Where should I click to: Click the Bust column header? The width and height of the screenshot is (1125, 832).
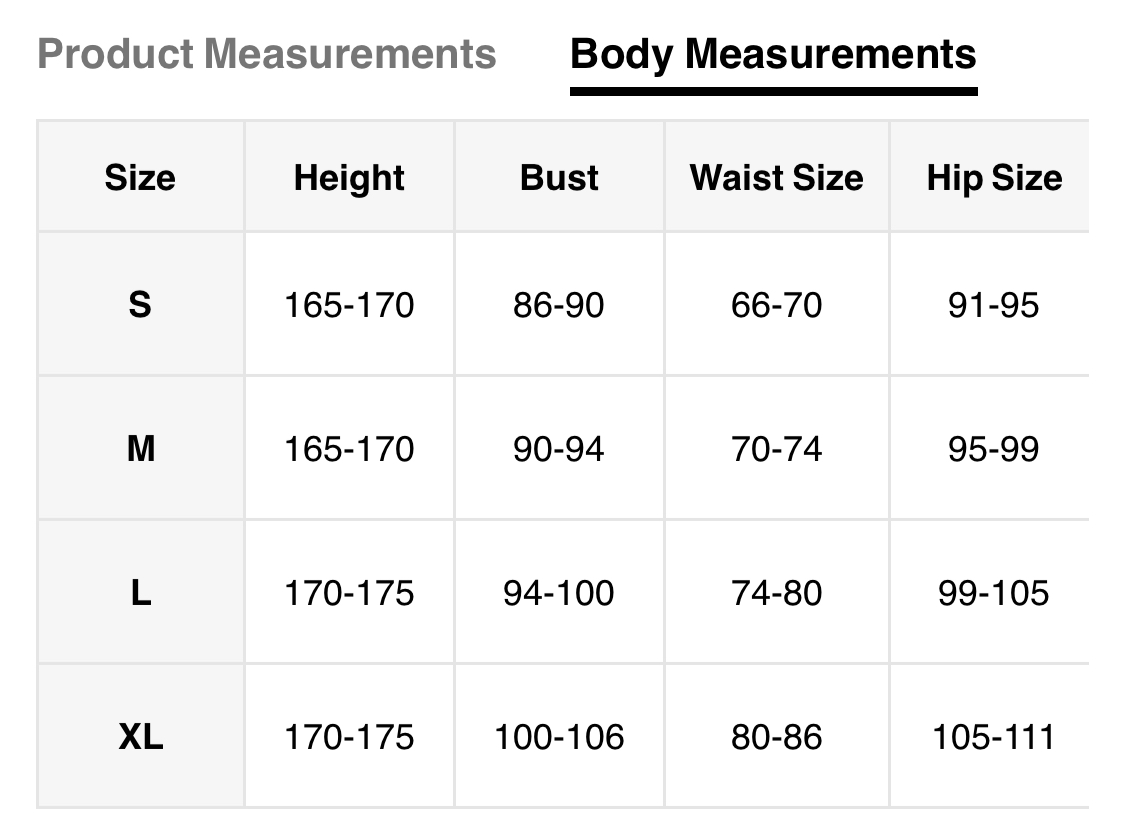[x=559, y=178]
